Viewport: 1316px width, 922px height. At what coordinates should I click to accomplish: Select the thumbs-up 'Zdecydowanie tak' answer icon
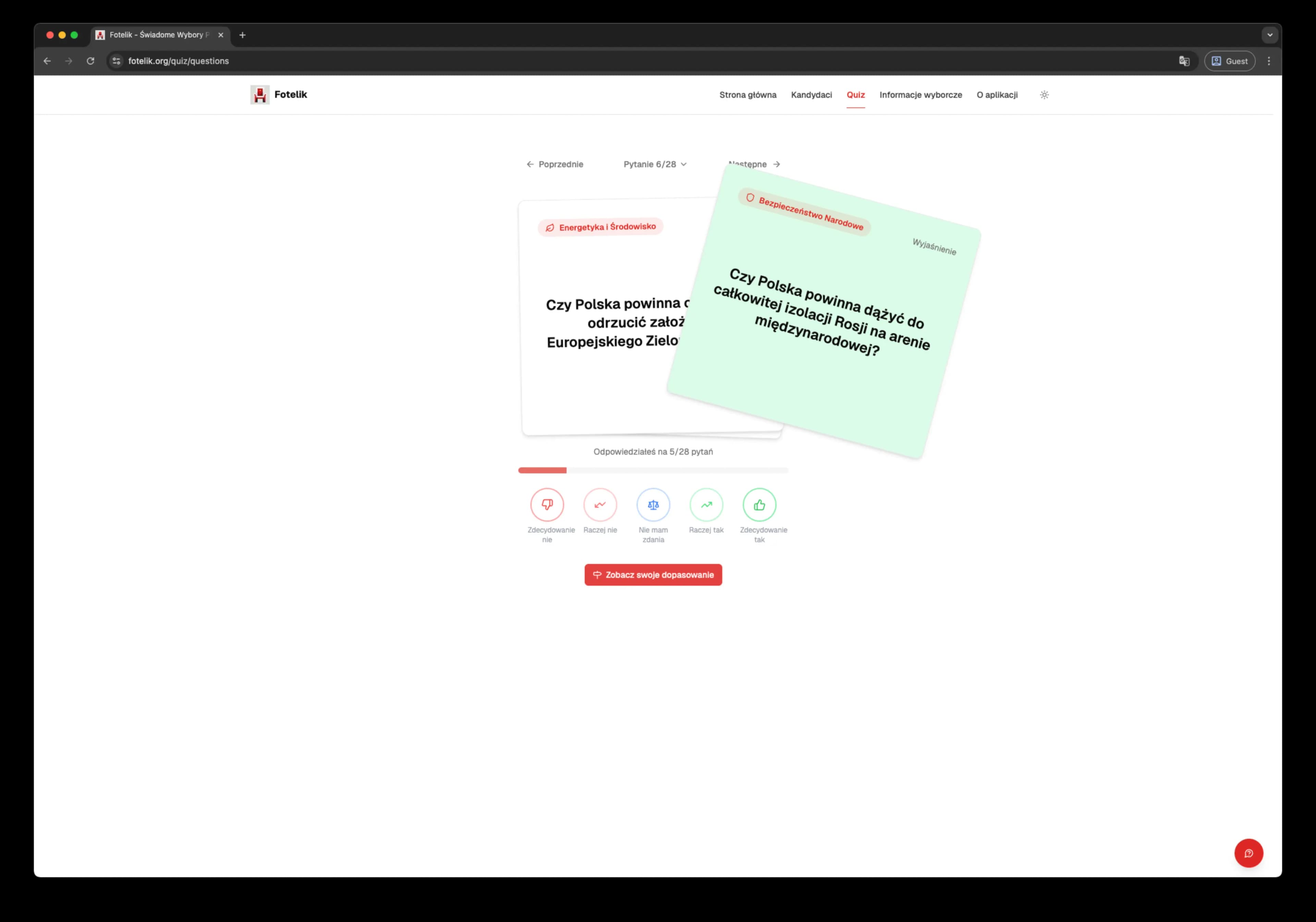point(759,505)
